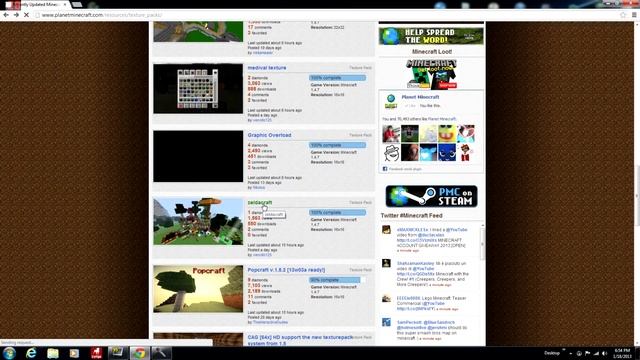Open File Explorer from the taskbar

[53, 353]
